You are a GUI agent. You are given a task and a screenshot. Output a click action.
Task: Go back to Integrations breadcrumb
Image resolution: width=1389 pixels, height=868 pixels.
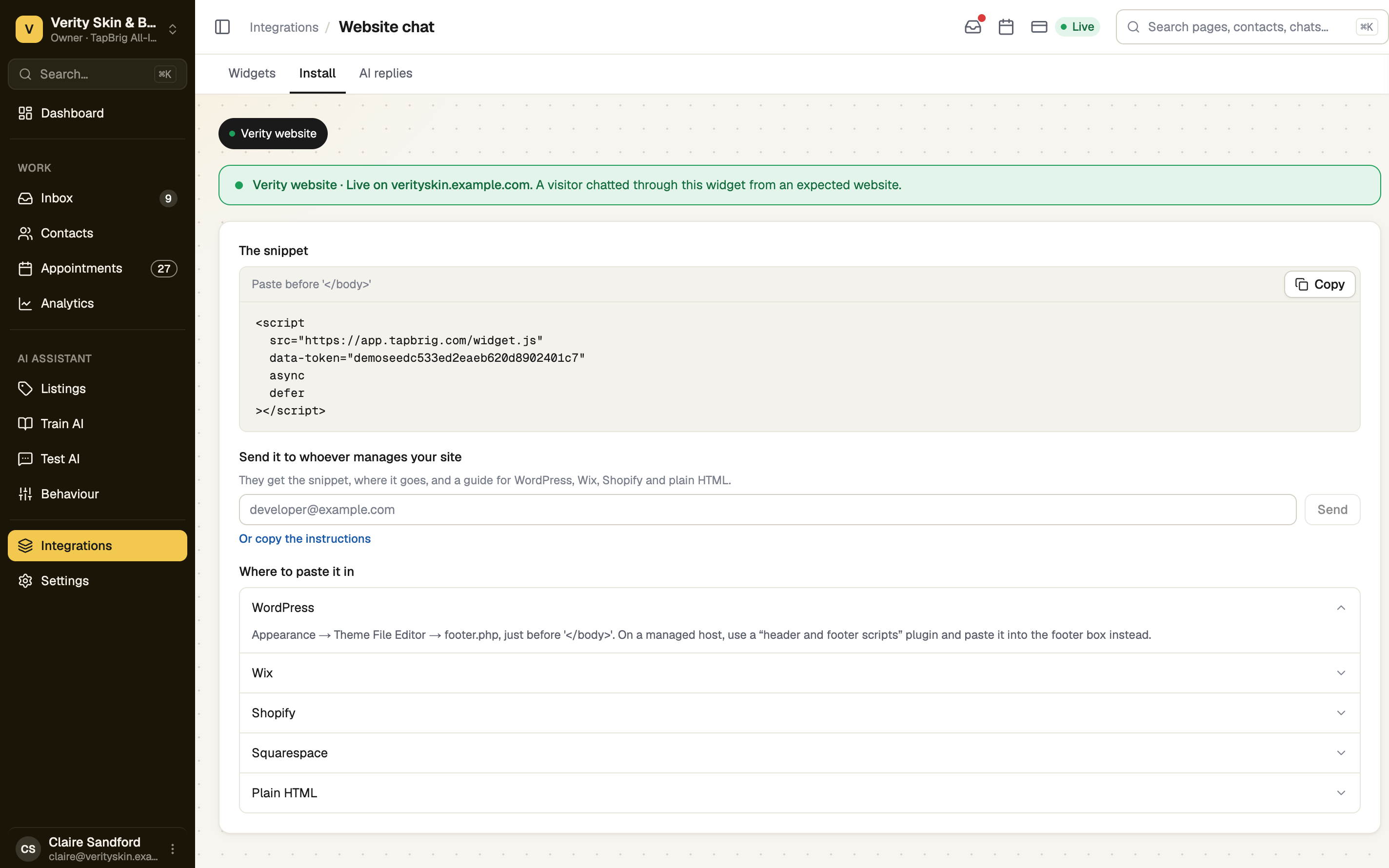coord(283,27)
